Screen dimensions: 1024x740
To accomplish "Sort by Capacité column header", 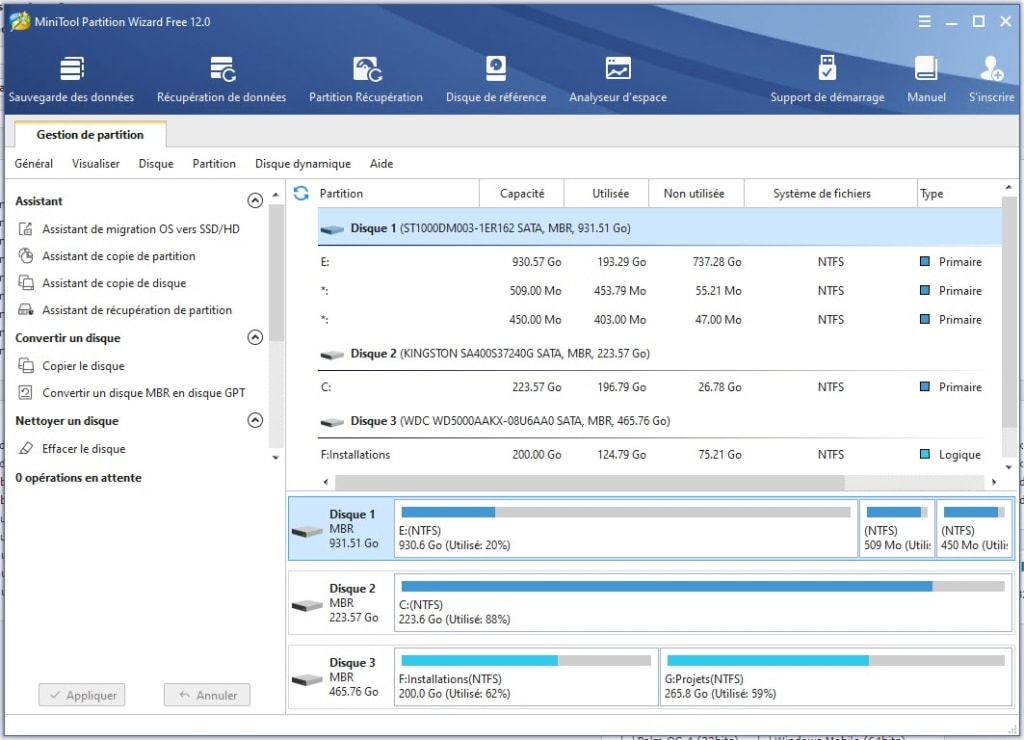I will [522, 193].
